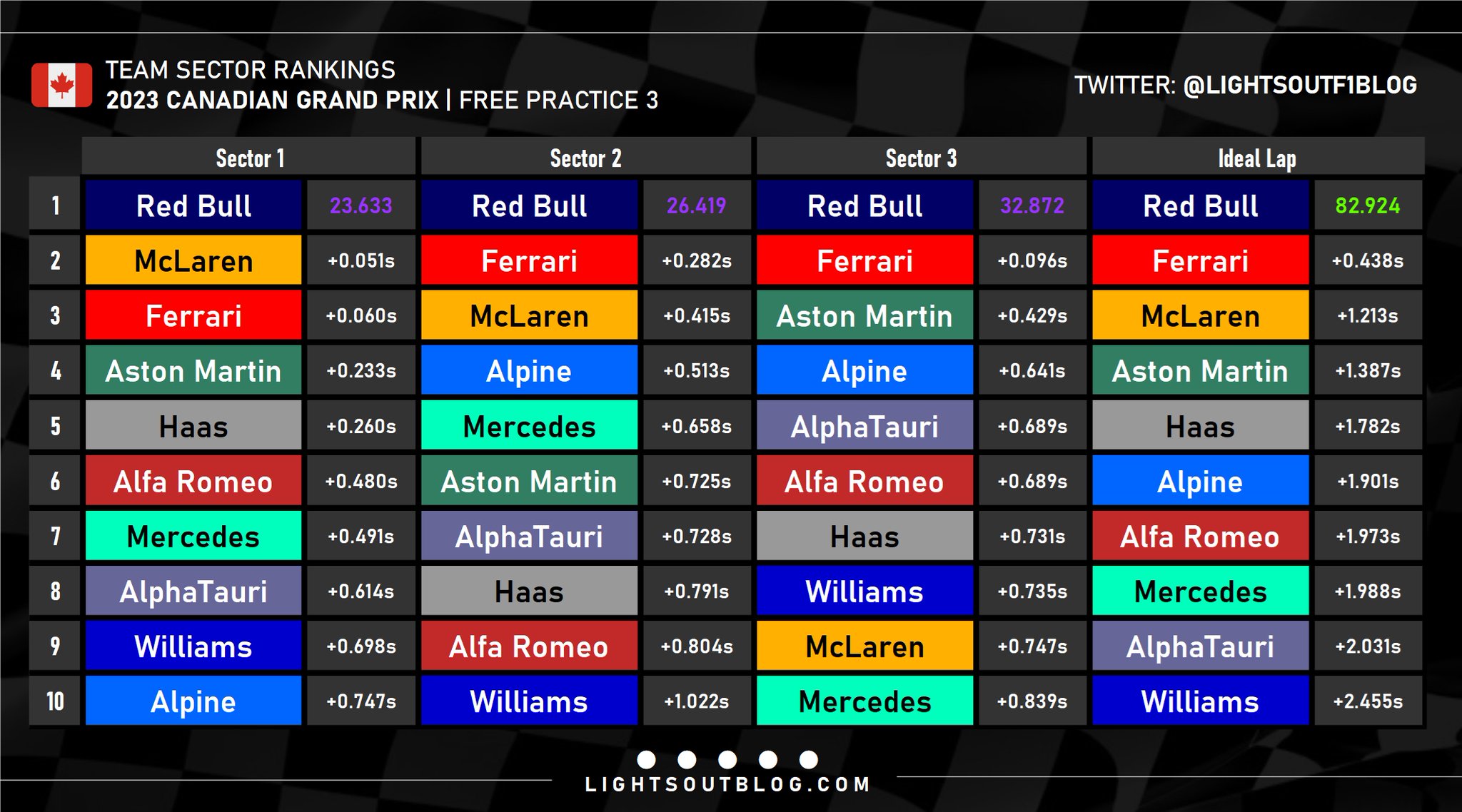Click the purple 23.633 Sector 1 time
The height and width of the screenshot is (812, 1462).
[x=361, y=205]
